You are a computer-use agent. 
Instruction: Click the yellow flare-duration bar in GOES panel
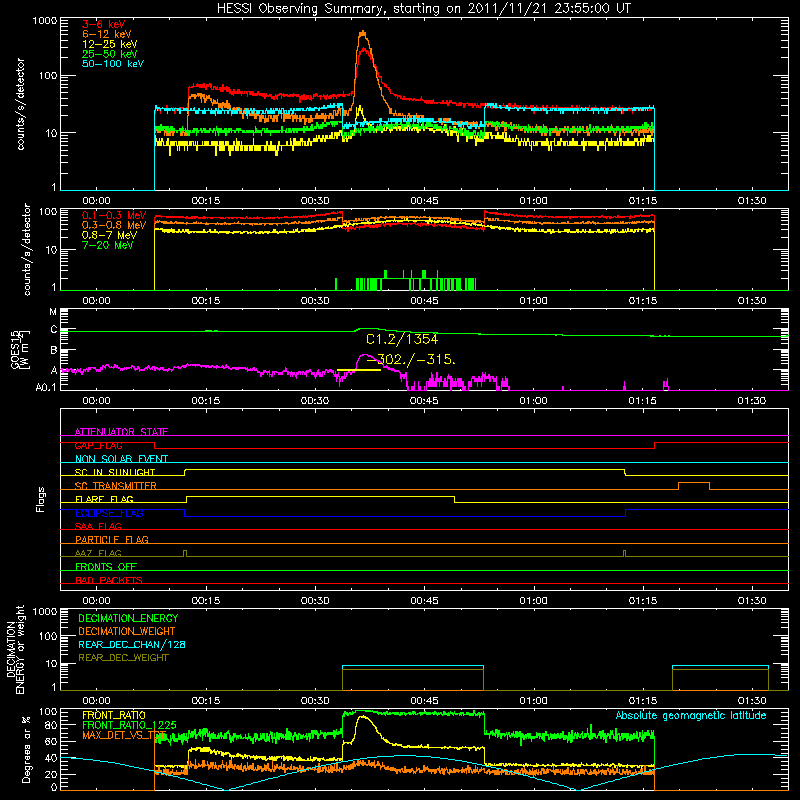[359, 370]
